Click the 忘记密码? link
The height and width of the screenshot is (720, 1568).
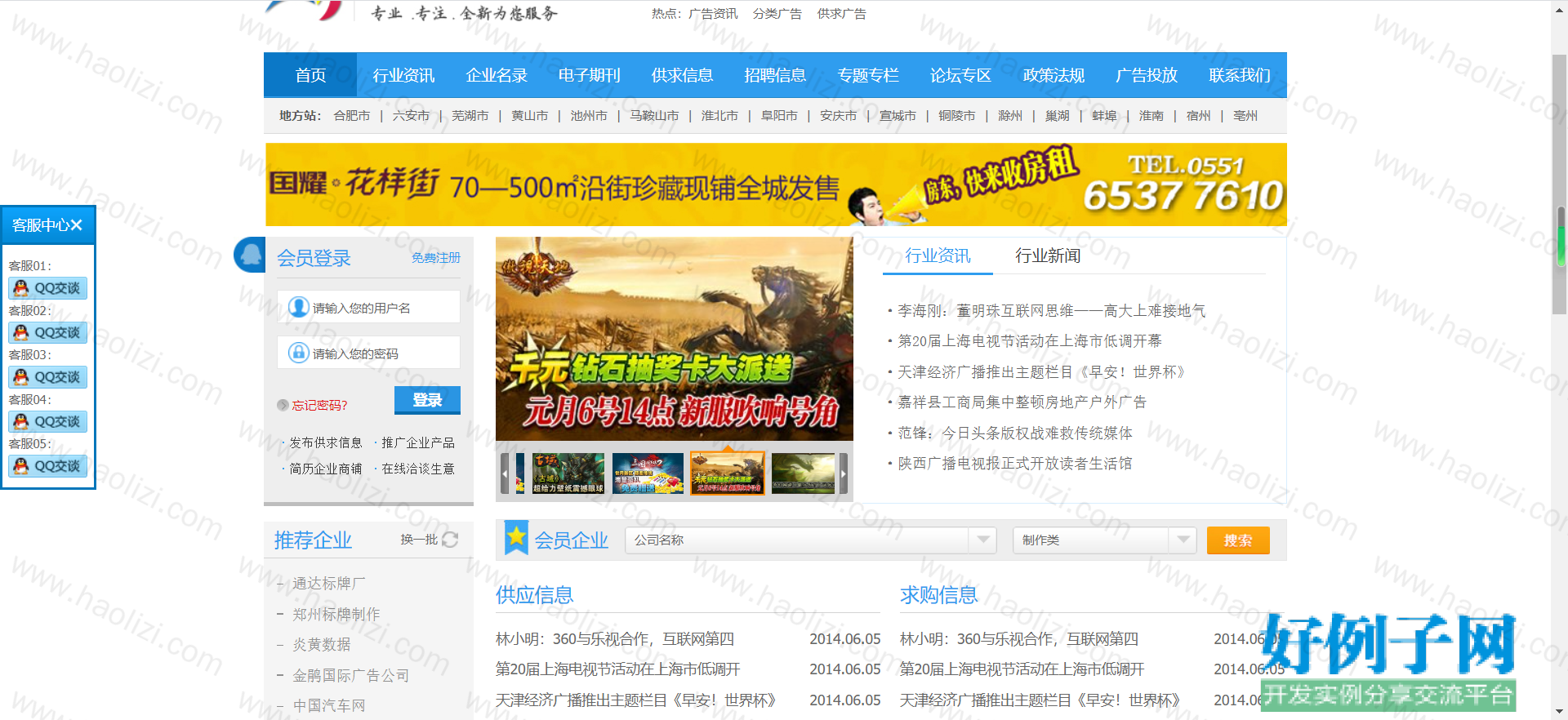point(319,405)
